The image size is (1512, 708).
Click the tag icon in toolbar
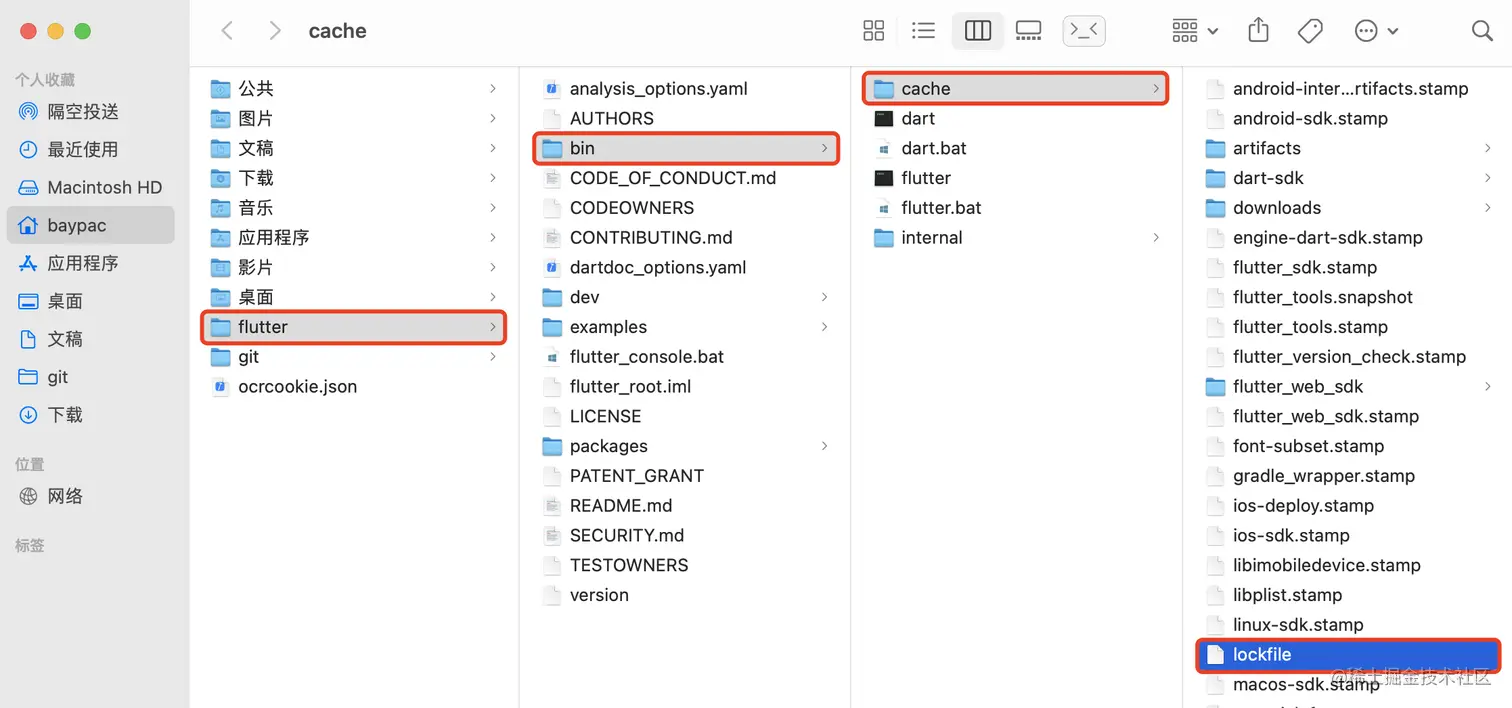pyautogui.click(x=1310, y=31)
